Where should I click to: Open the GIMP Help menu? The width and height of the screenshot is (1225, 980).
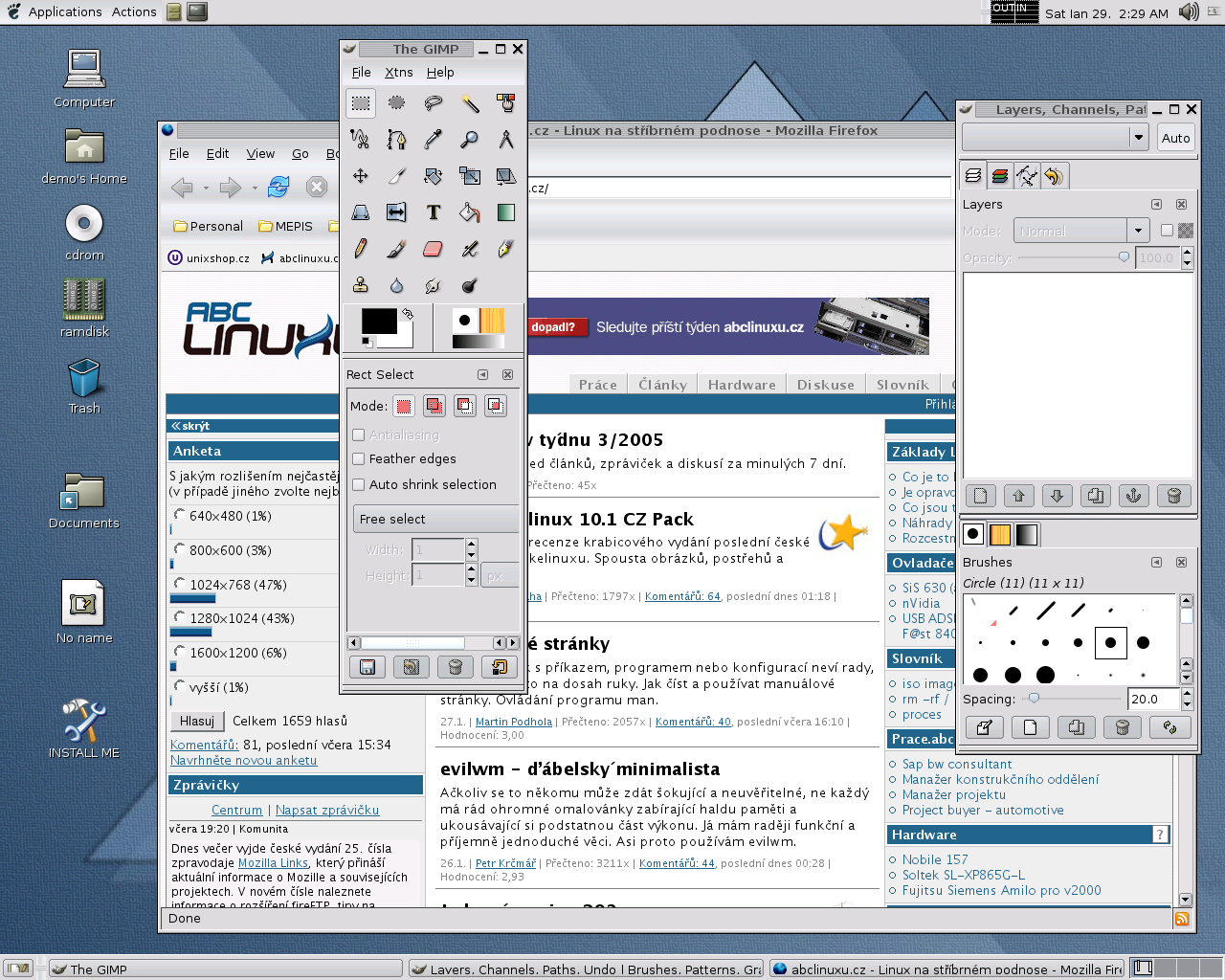point(440,73)
